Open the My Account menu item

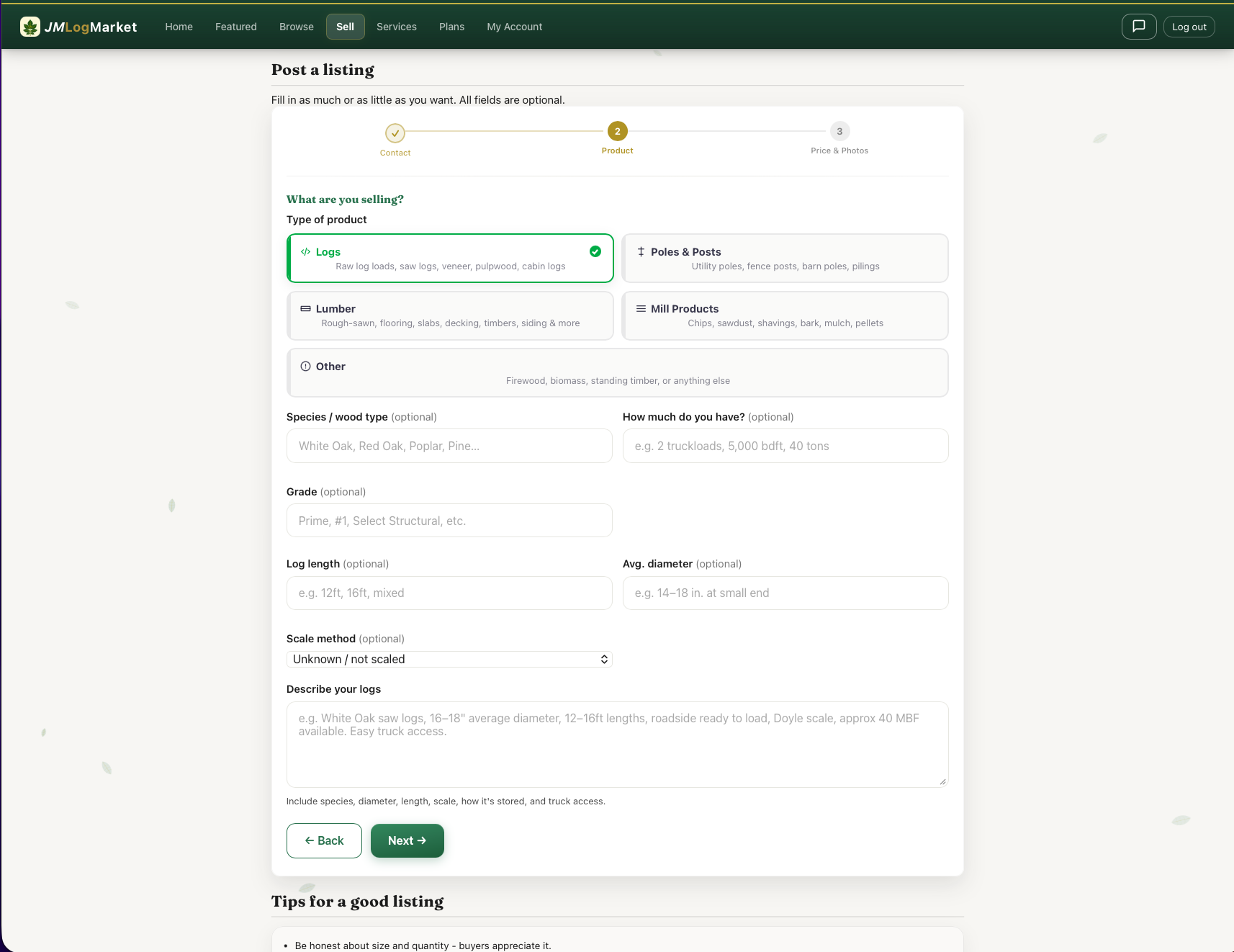[x=514, y=27]
